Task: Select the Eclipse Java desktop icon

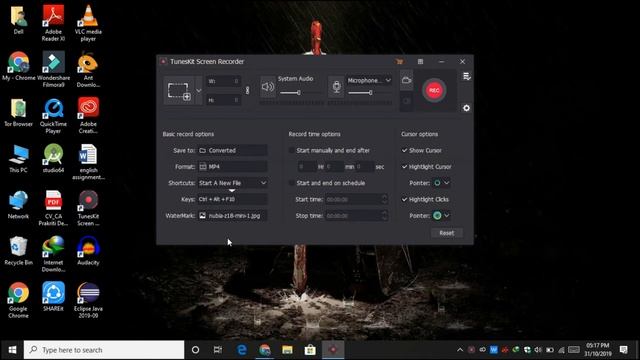Action: (x=88, y=300)
